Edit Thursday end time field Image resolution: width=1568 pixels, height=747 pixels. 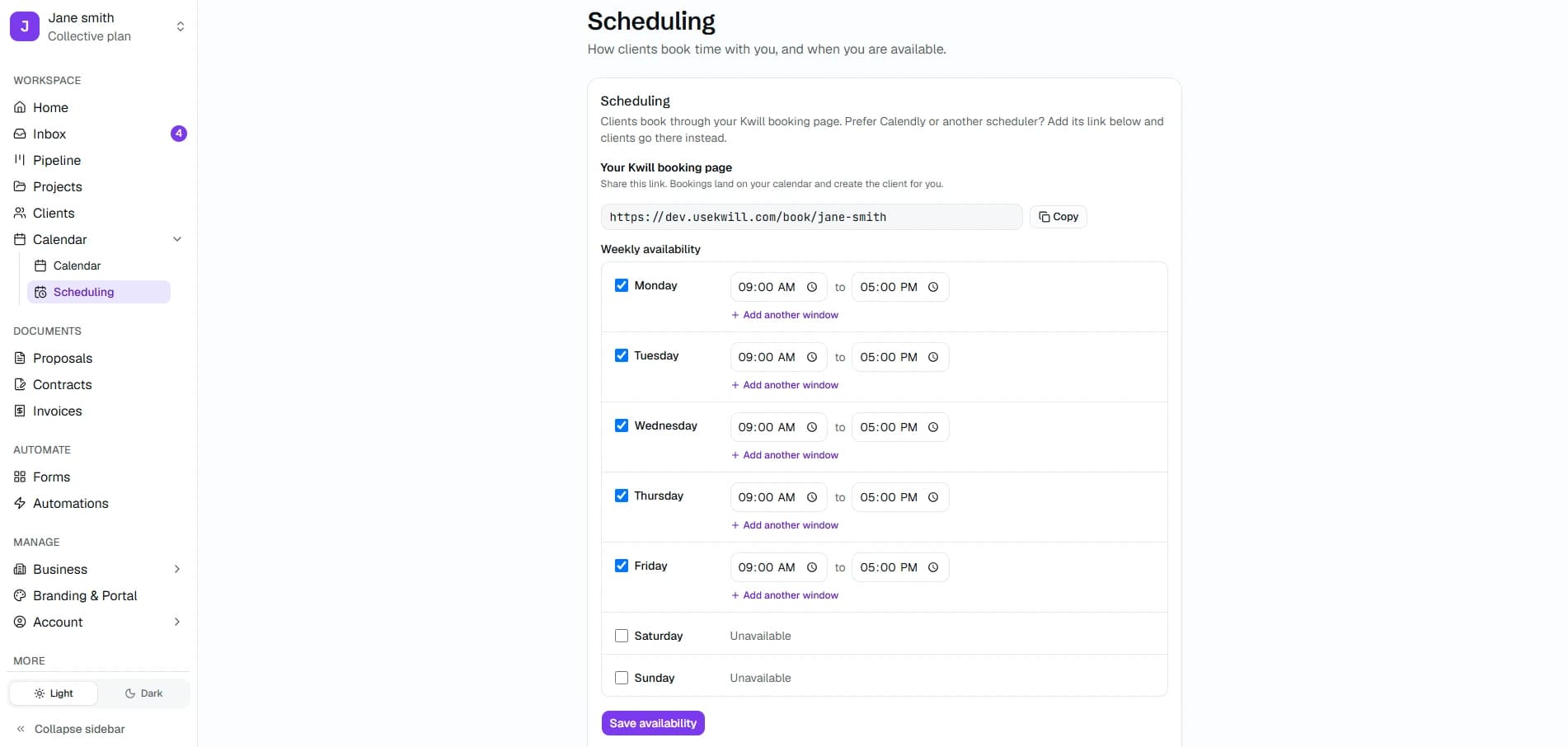pos(900,497)
